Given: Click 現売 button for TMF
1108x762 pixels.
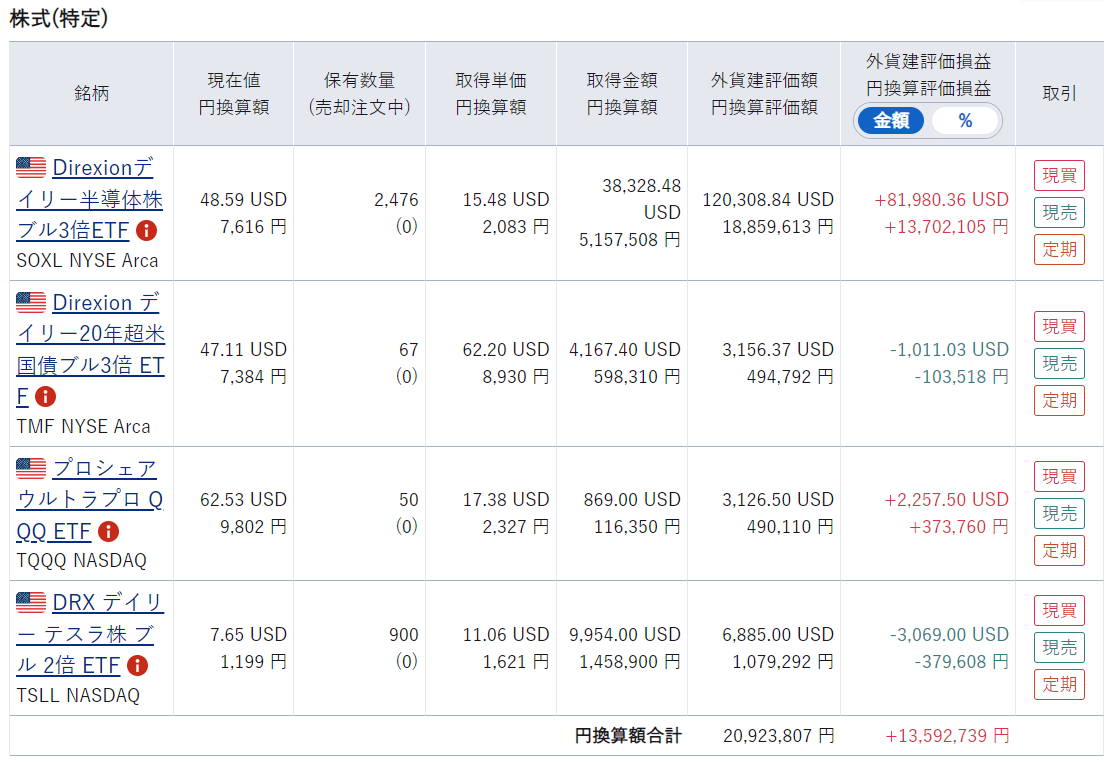Looking at the screenshot, I should point(1059,363).
